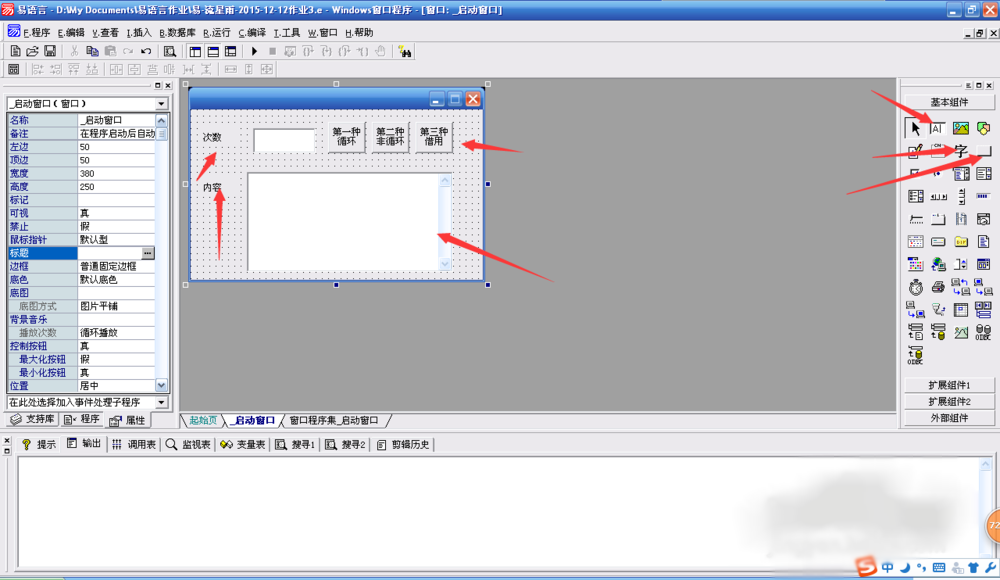Select the timer clock component icon
Image resolution: width=1000 pixels, height=580 pixels.
pyautogui.click(x=915, y=287)
